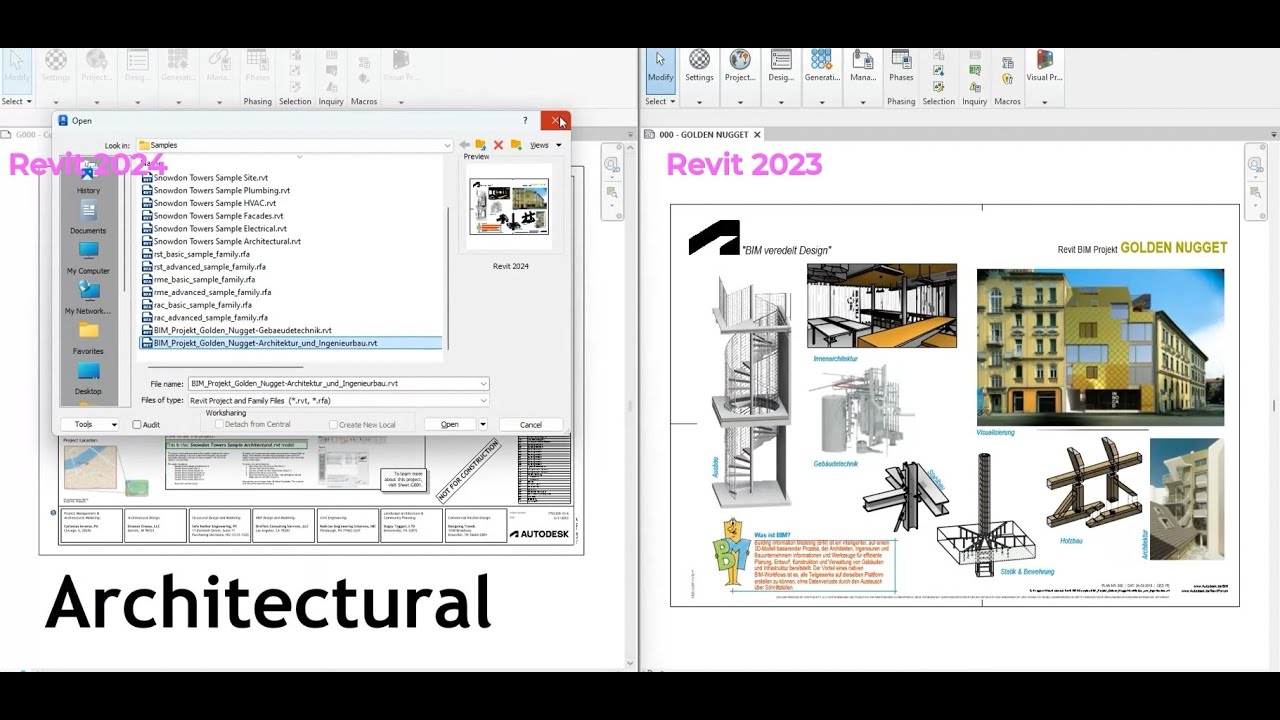
Task: Open My Computer place in Open dialog sidebar
Action: click(88, 257)
